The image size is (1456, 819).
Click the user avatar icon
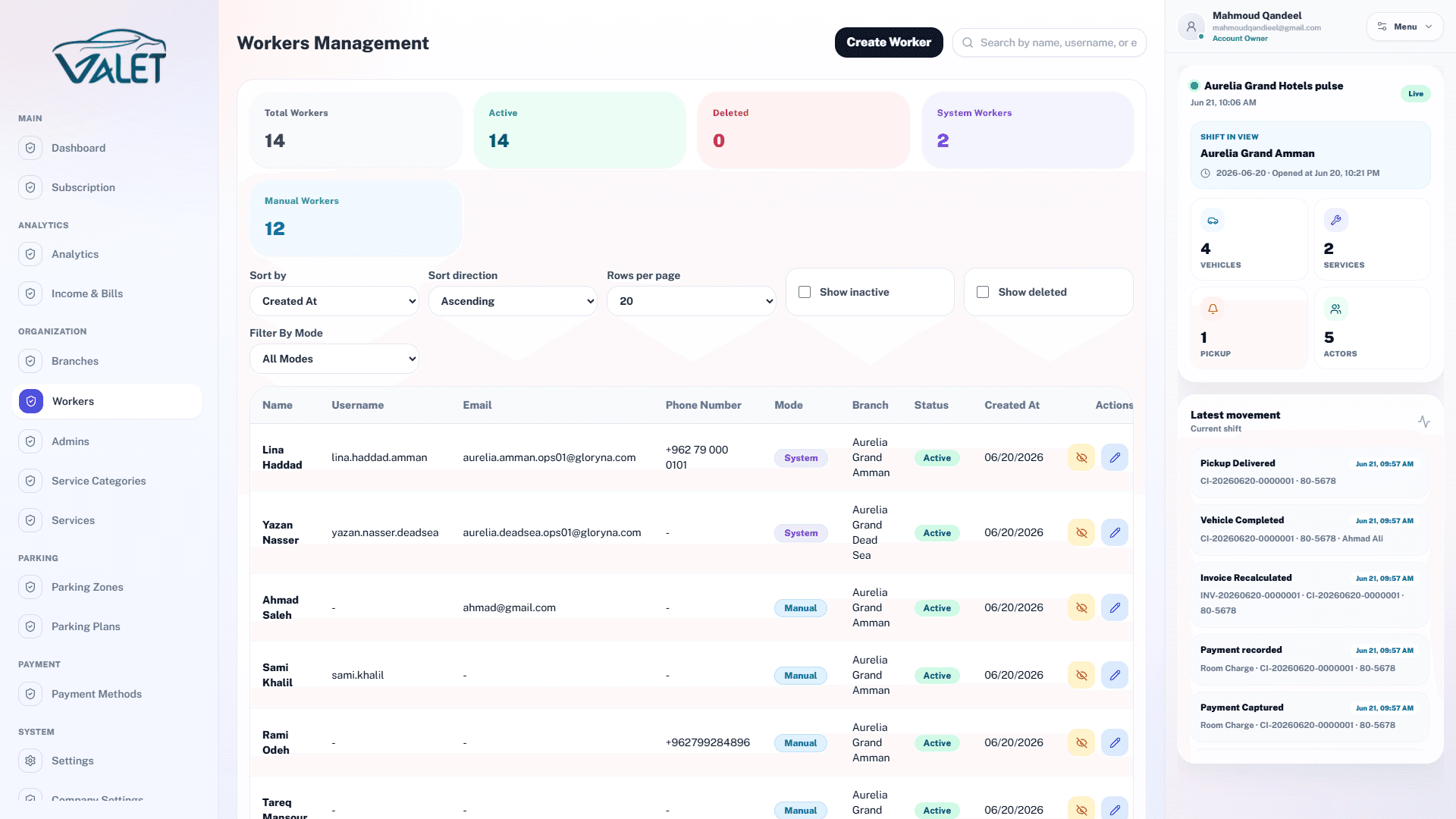click(x=1191, y=27)
